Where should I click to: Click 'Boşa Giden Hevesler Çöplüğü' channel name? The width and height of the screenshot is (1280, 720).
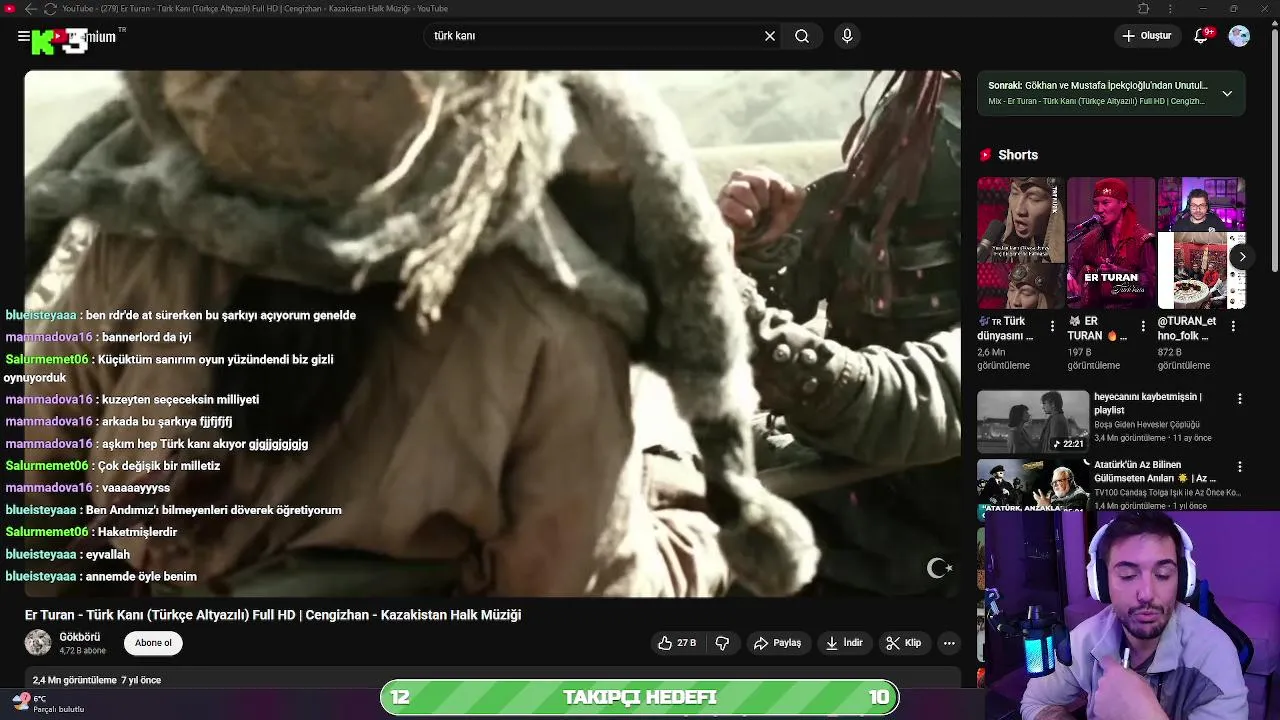coord(1147,425)
